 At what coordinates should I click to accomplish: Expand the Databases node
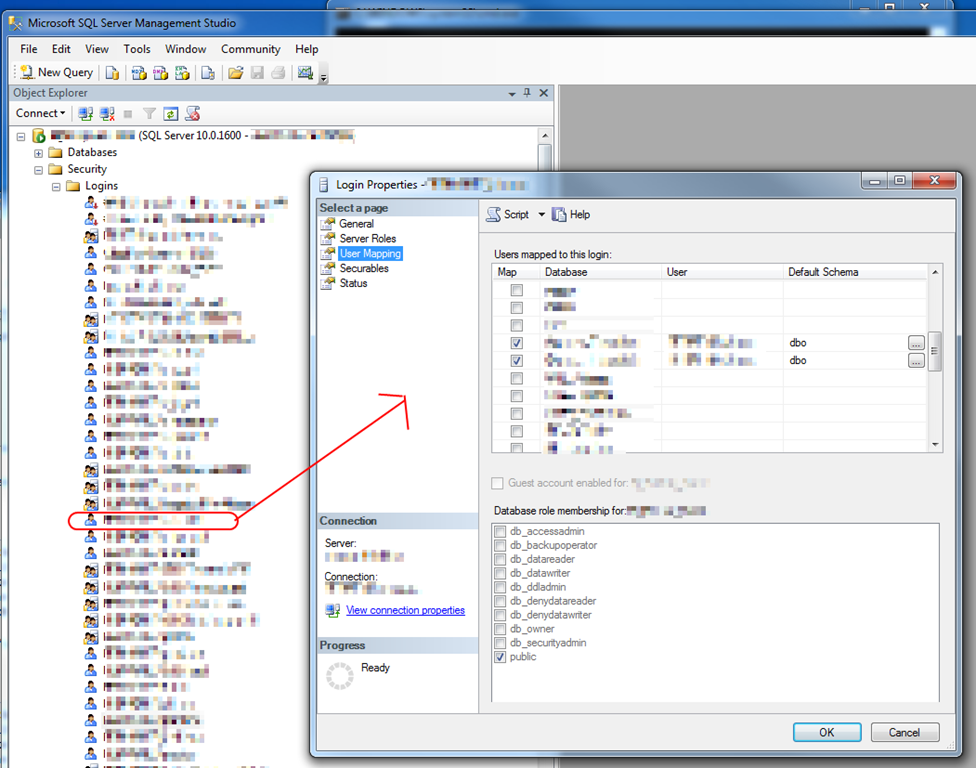pos(39,153)
